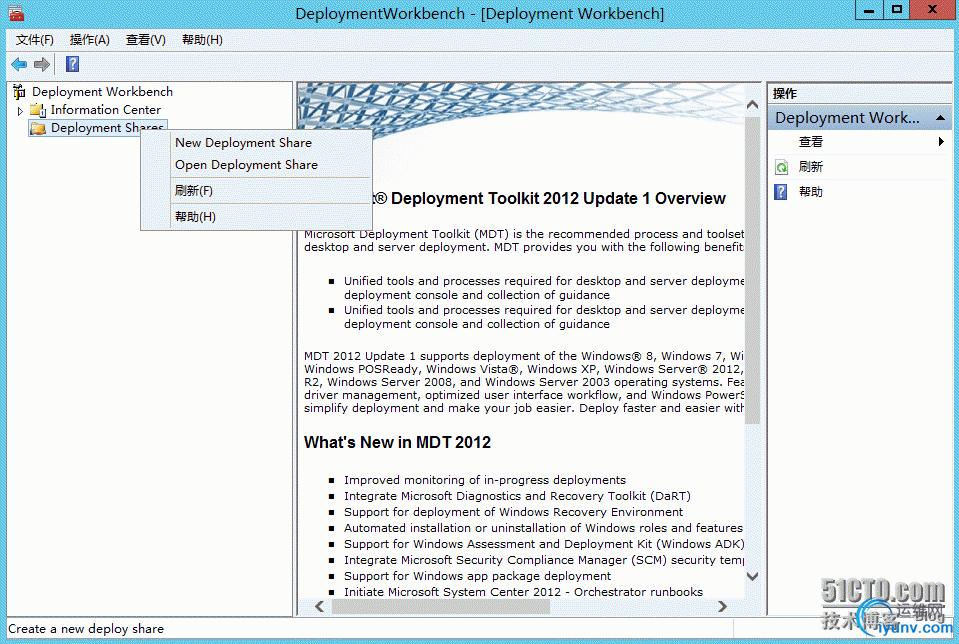Click the vertical scrollbar up arrow
This screenshot has height=644, width=959.
coord(753,105)
